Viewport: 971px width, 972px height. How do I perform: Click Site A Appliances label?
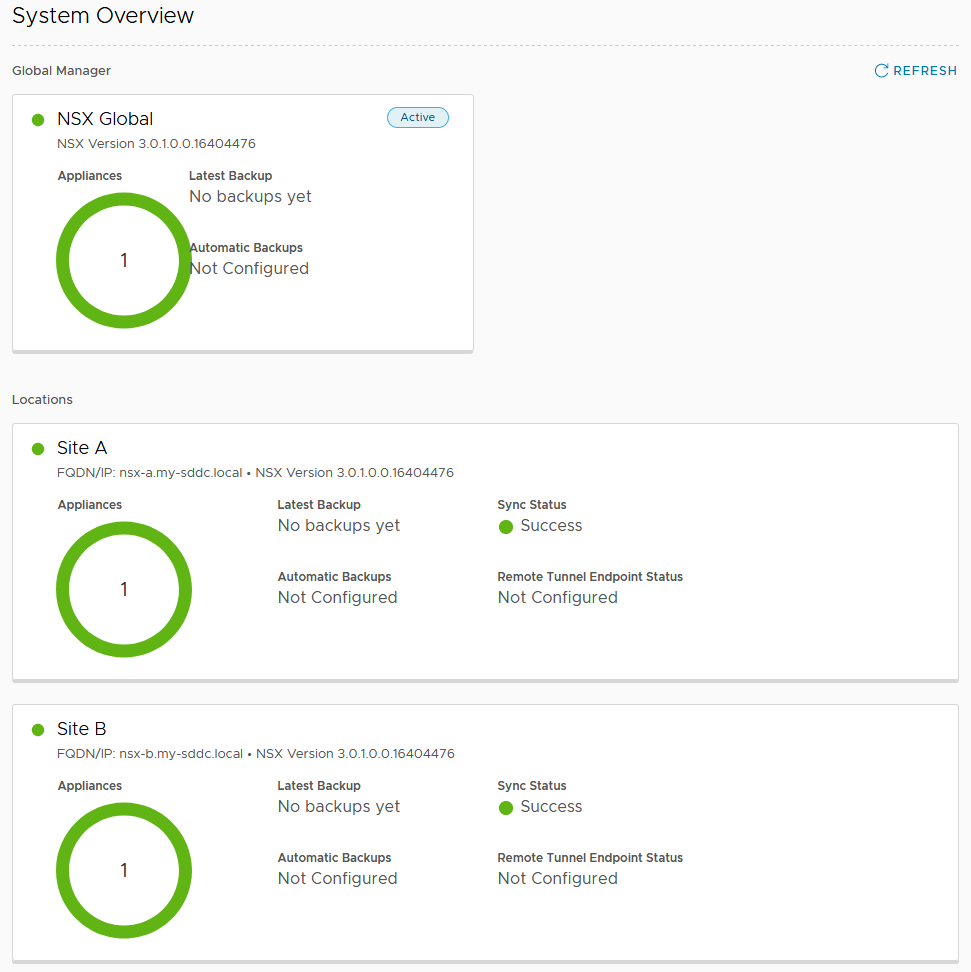(x=90, y=505)
